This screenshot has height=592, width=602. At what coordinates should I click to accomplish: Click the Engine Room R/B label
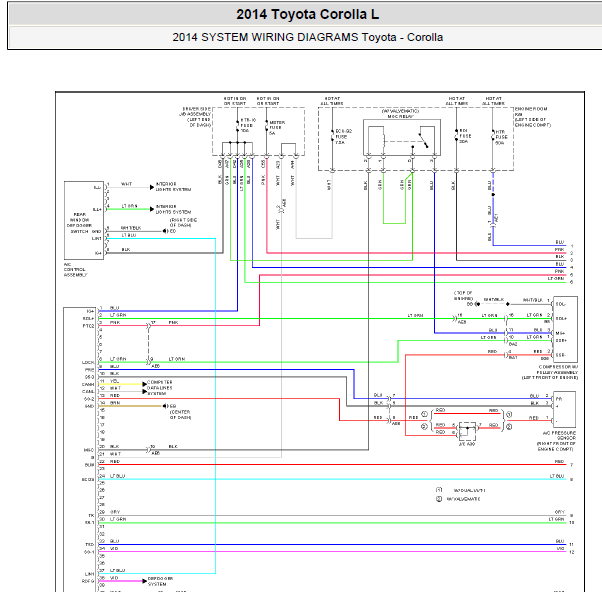click(533, 117)
